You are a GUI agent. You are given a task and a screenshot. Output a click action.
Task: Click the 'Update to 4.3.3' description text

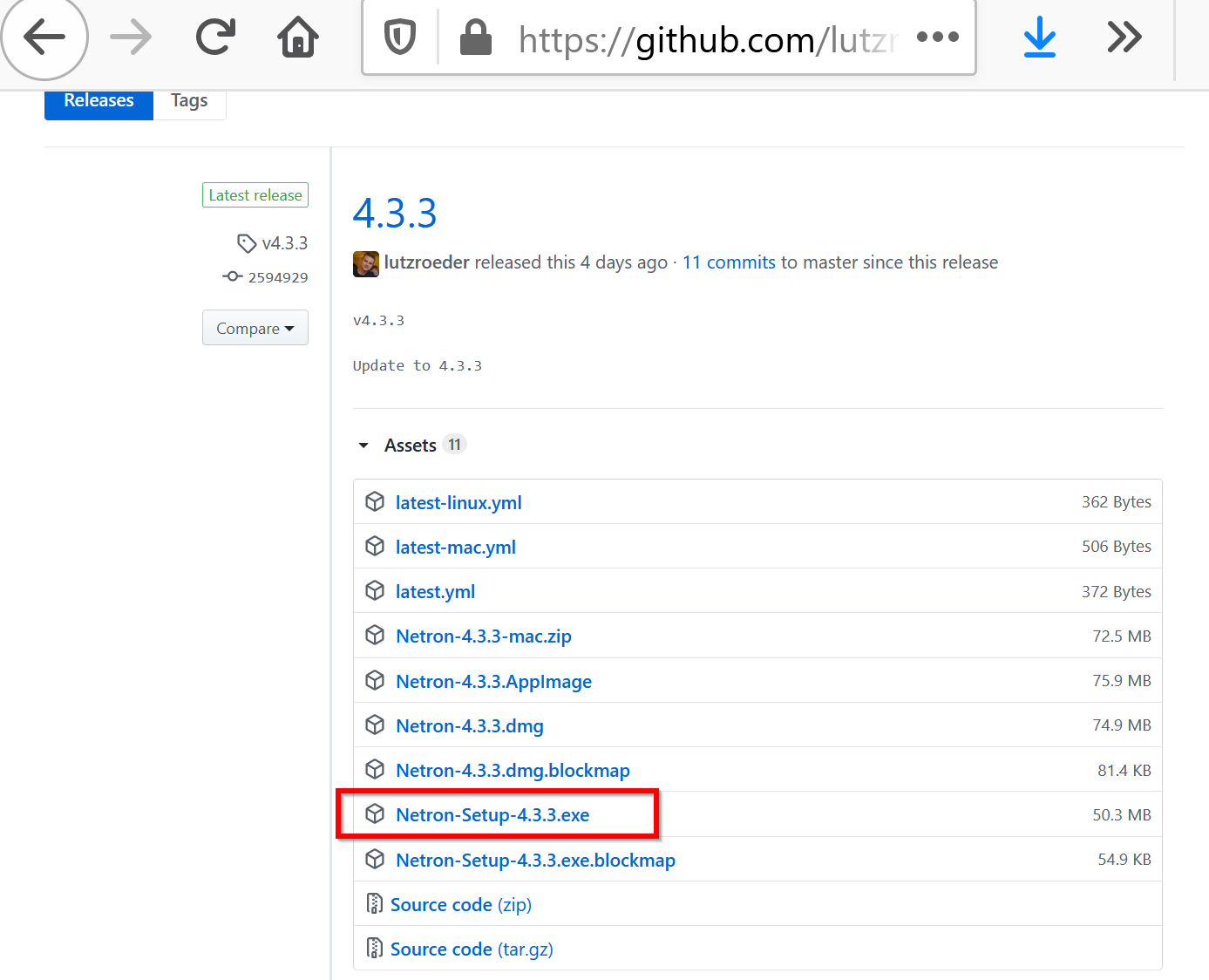[418, 366]
